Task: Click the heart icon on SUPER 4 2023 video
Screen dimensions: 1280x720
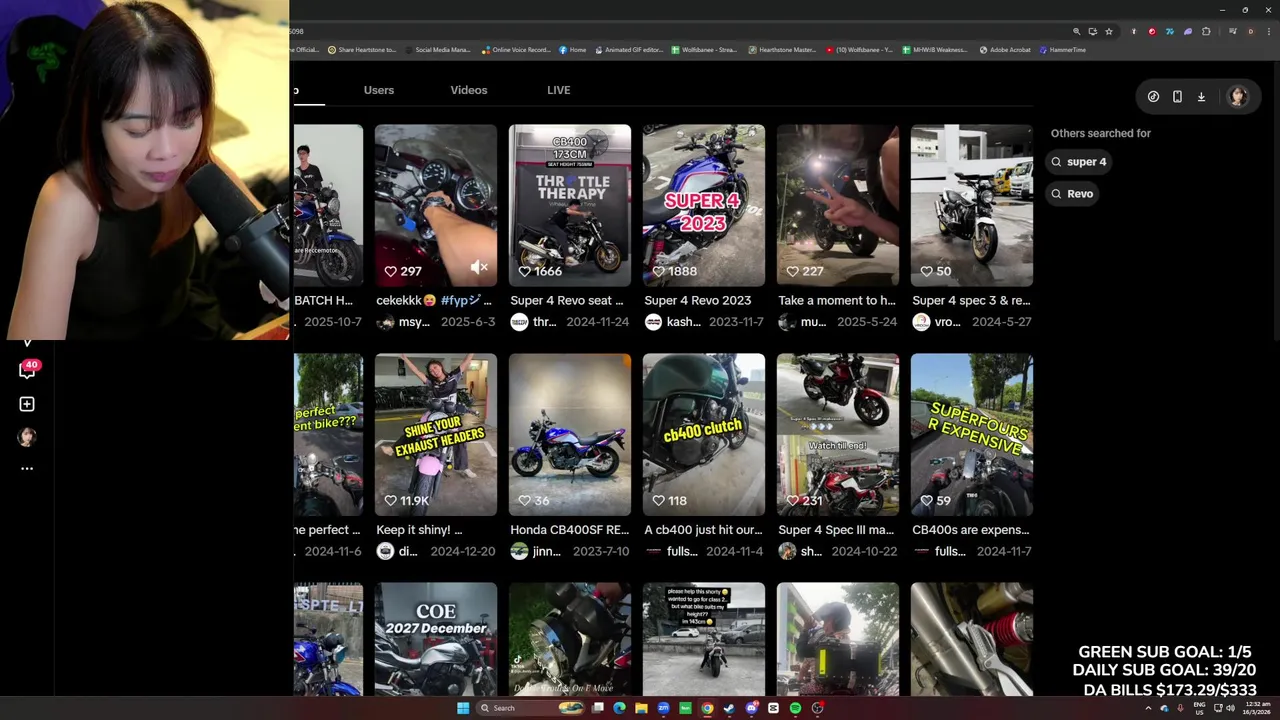Action: pos(659,271)
